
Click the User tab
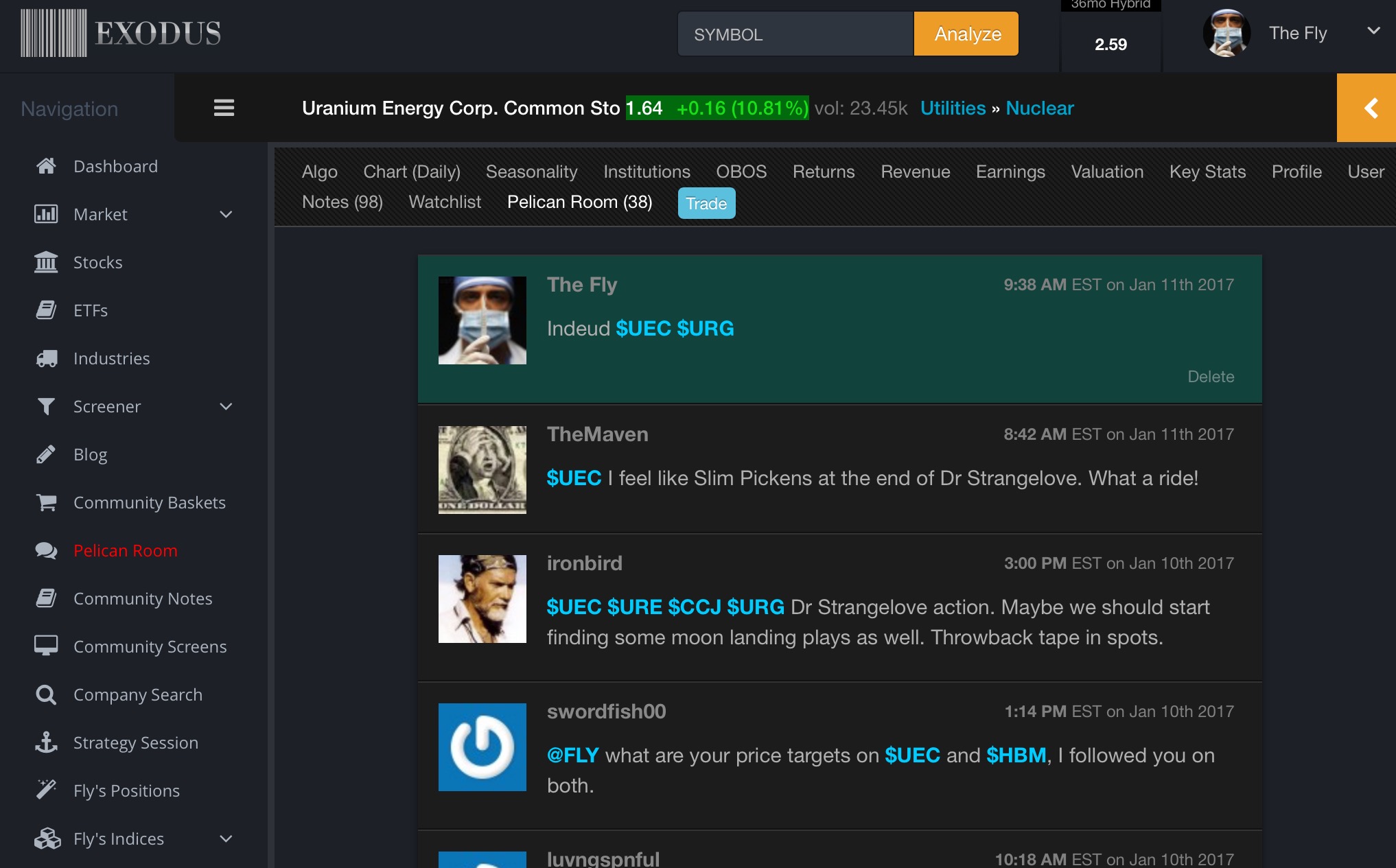[x=1366, y=172]
